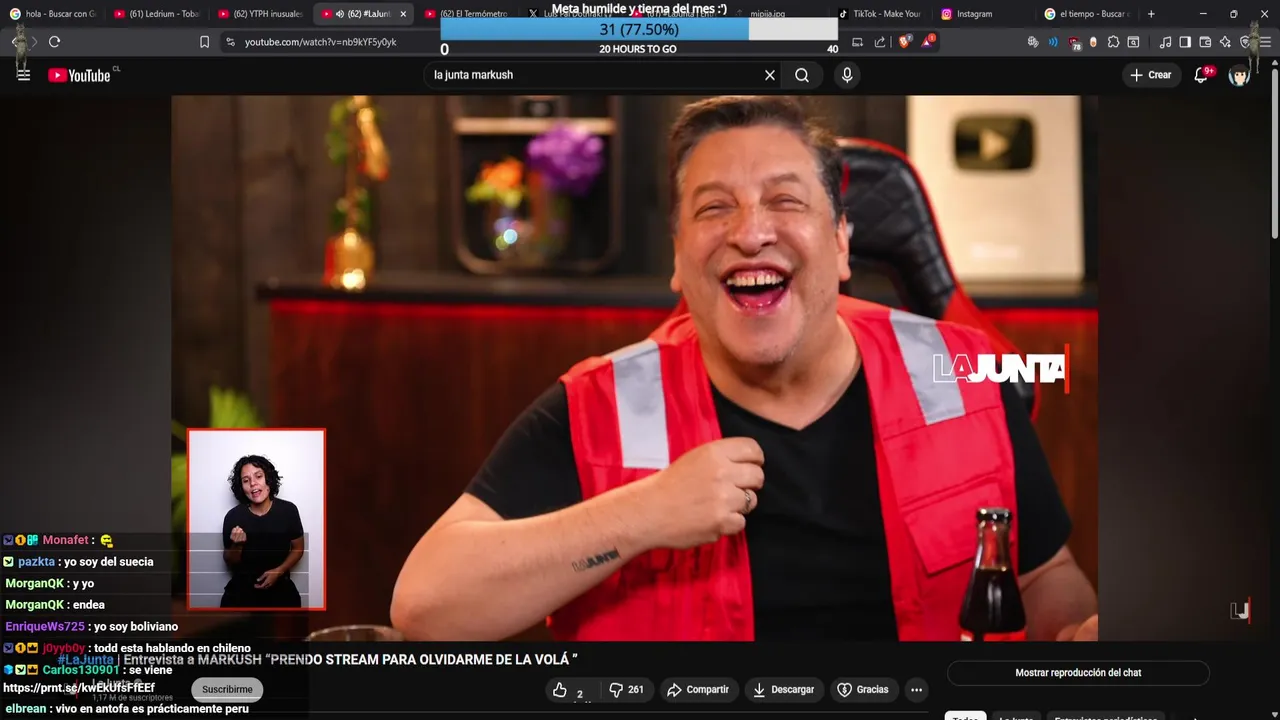Reload the current page
Screen dimensions: 1280x720
click(x=54, y=42)
